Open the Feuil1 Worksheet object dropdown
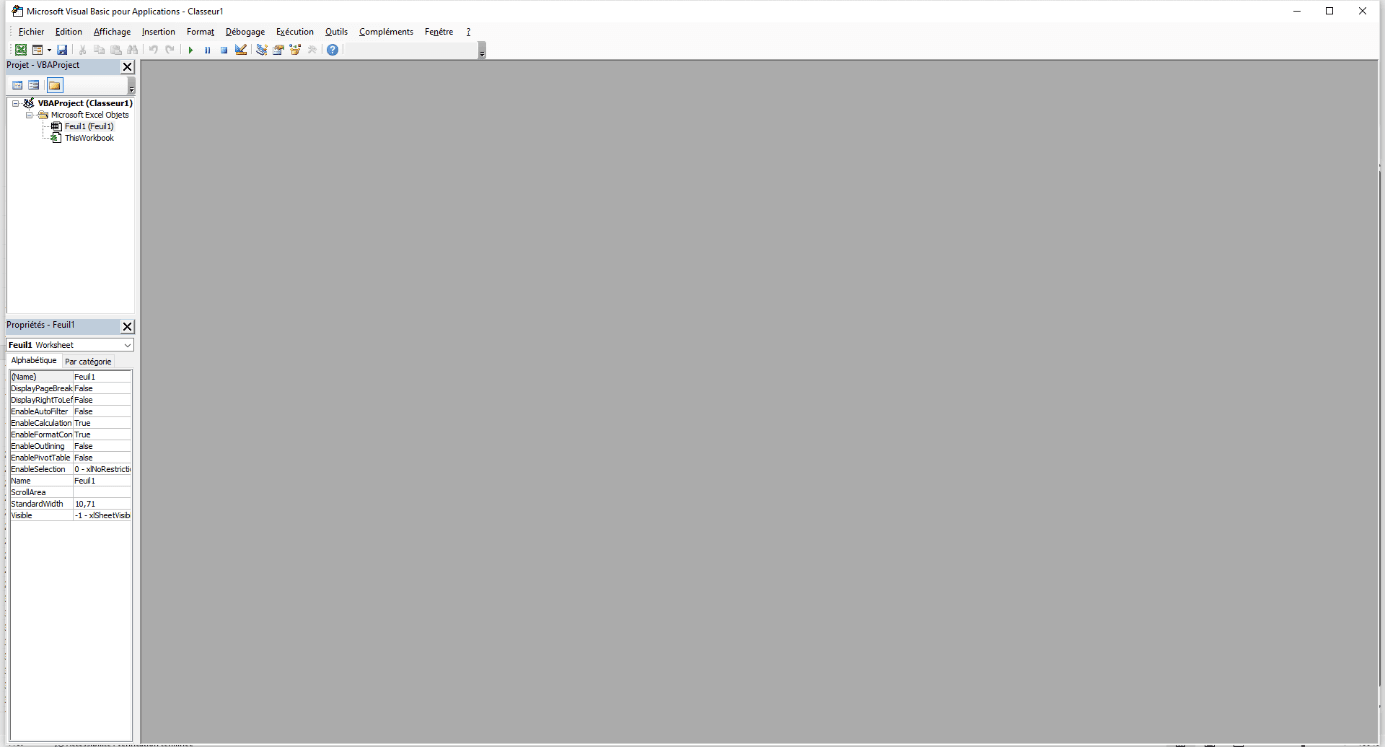Screen dimensions: 1385x747 127,345
